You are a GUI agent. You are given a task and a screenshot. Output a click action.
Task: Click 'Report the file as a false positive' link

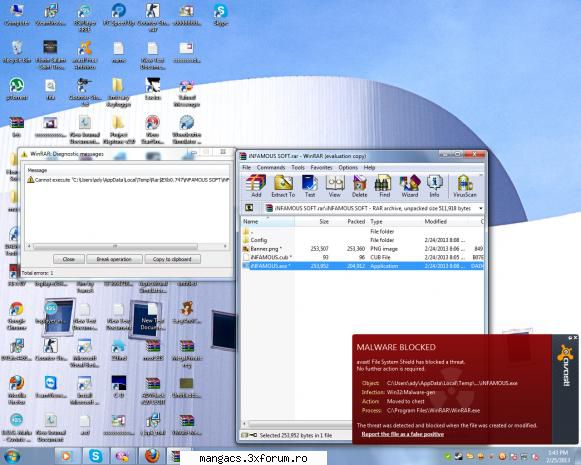pos(402,434)
